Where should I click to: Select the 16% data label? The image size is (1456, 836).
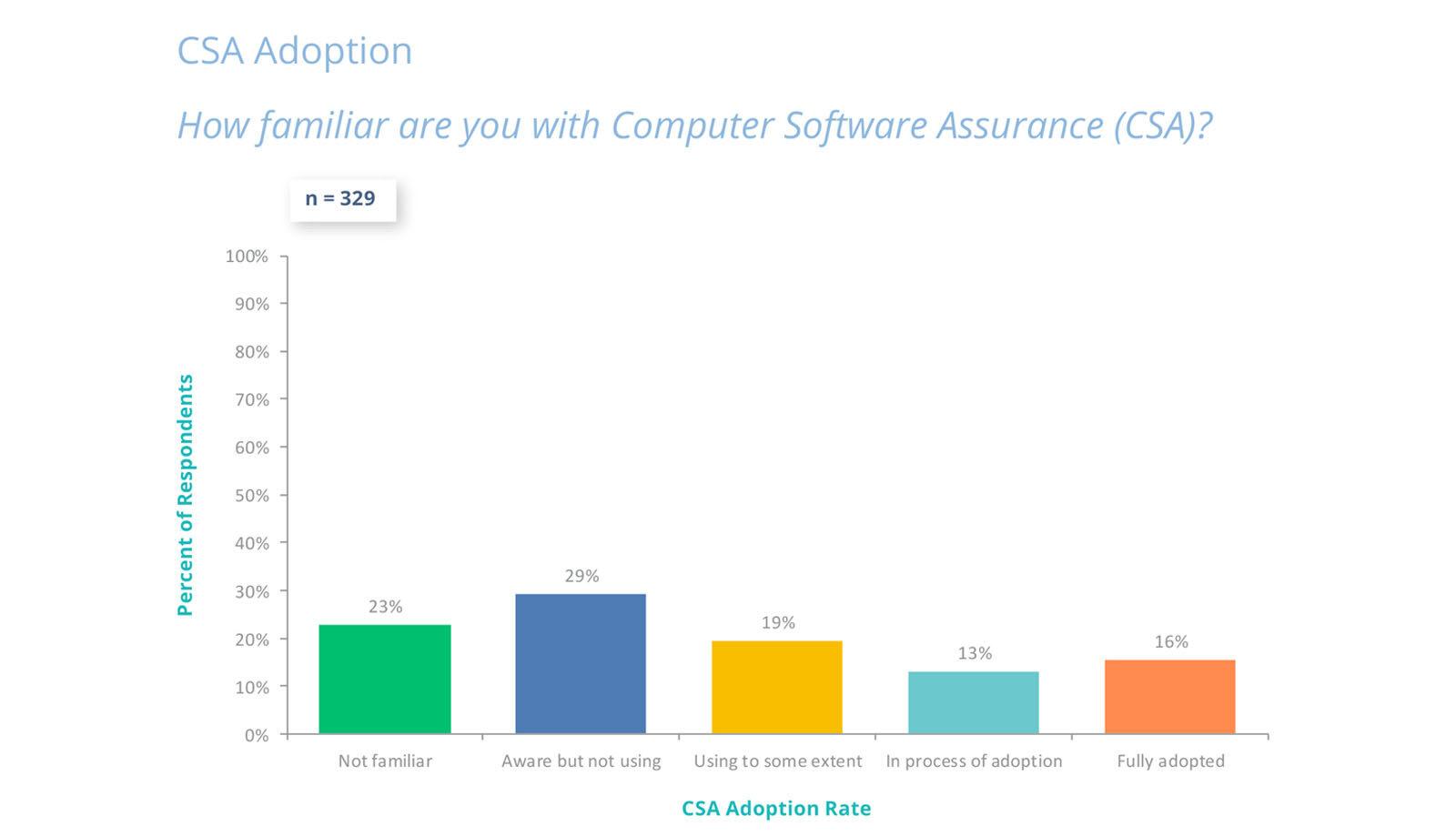coord(1171,642)
